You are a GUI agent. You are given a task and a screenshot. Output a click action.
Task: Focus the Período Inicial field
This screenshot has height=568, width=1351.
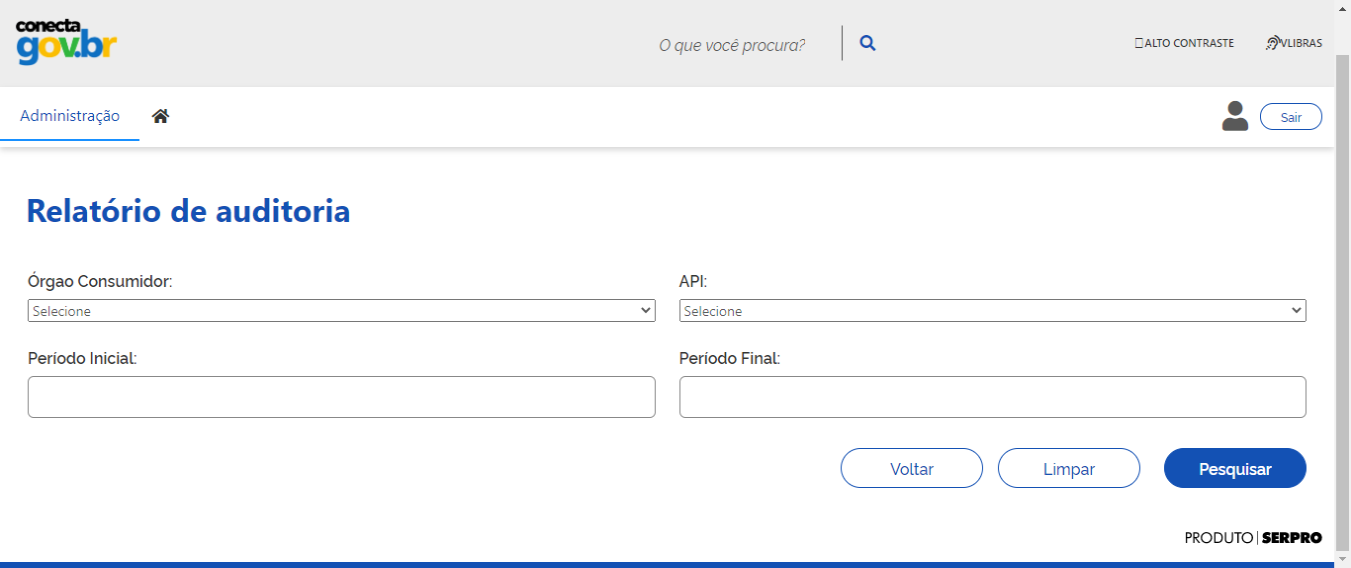point(341,397)
